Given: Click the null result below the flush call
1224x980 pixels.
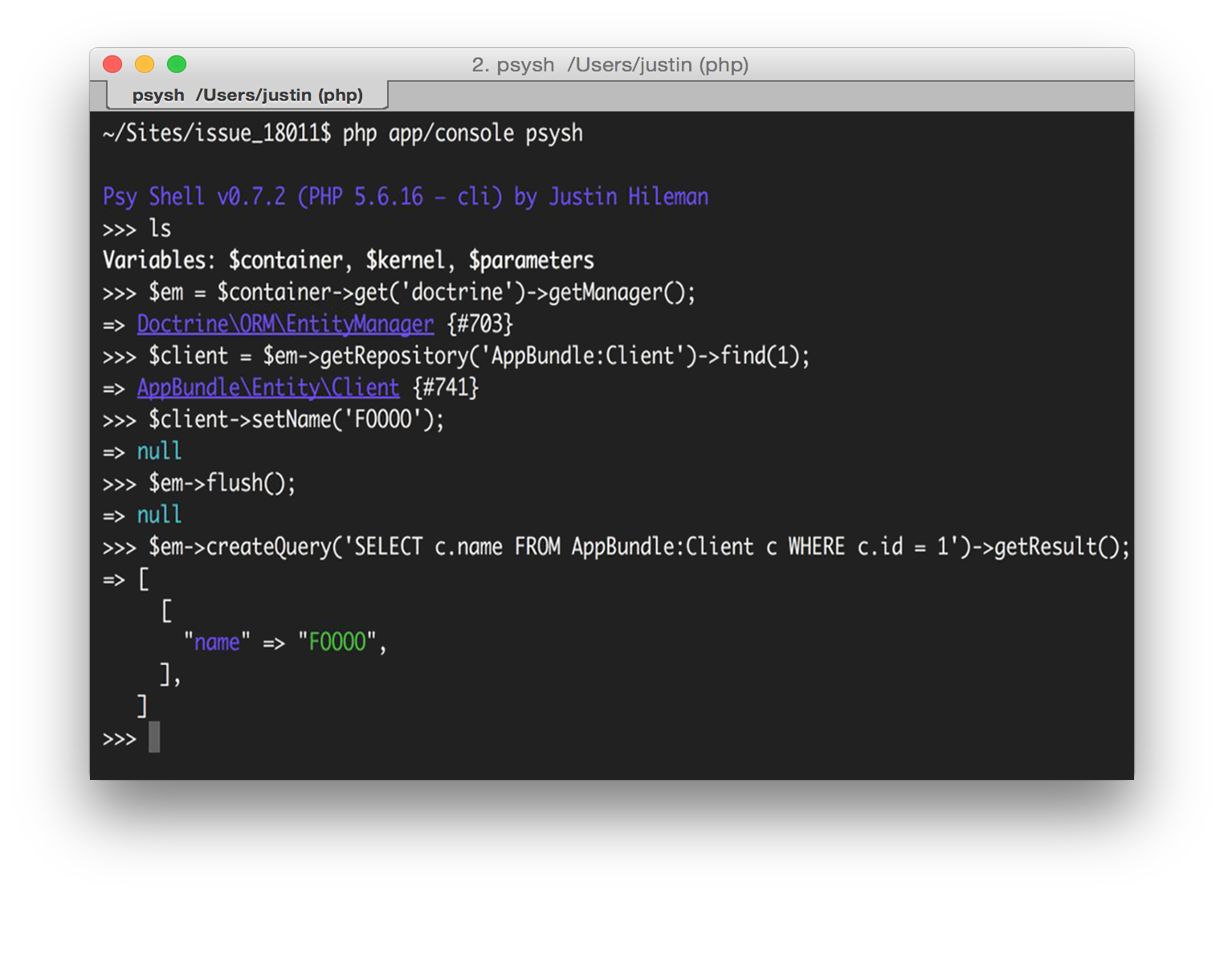Looking at the screenshot, I should (159, 515).
